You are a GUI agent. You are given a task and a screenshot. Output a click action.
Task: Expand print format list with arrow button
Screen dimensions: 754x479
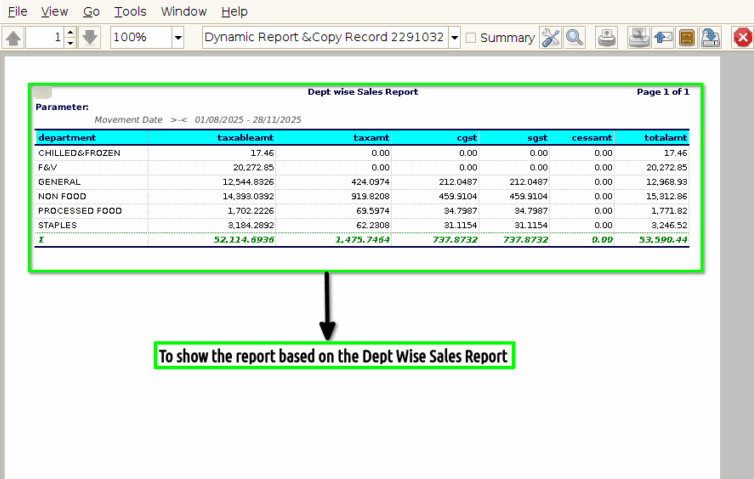454,37
